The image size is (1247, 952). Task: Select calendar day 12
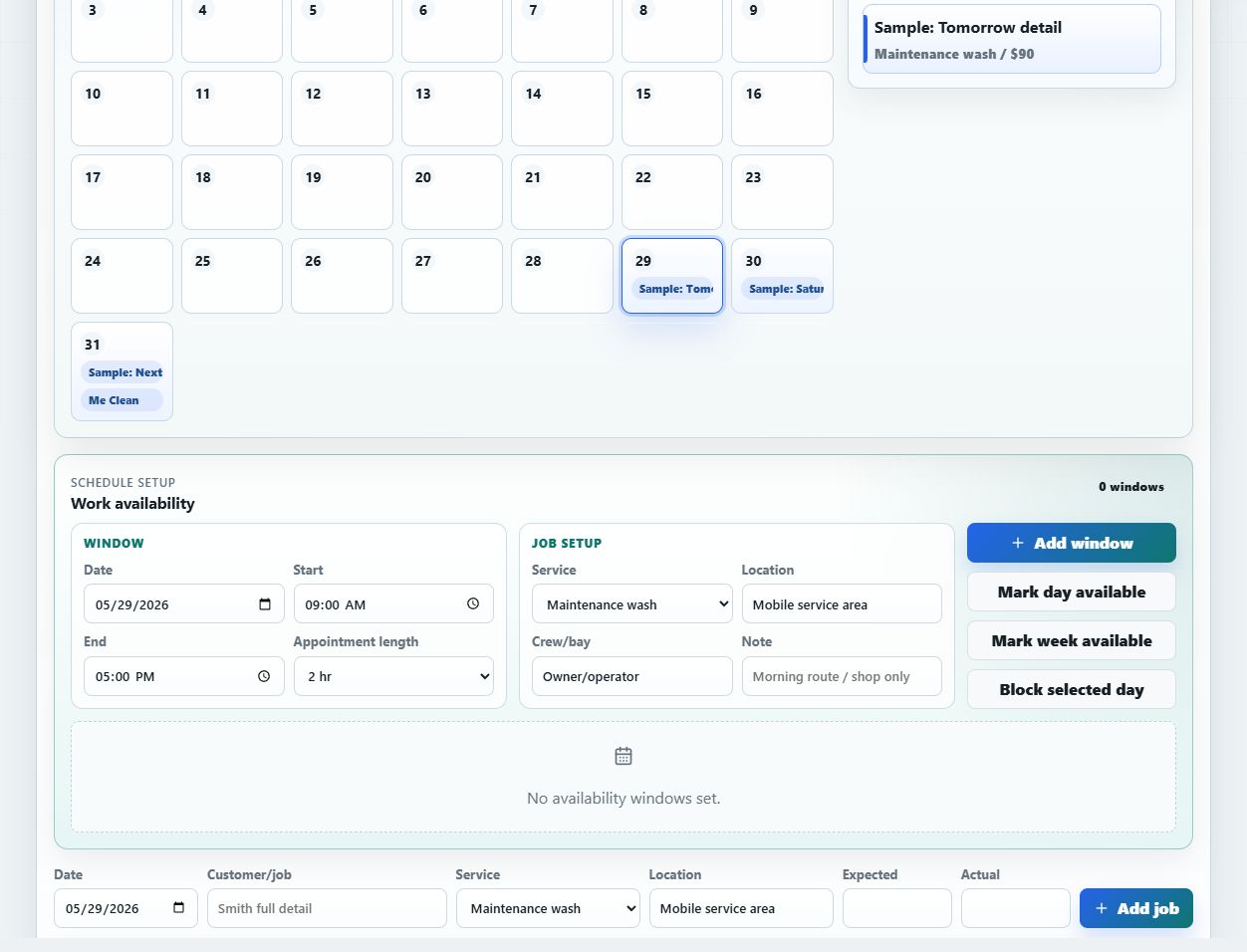click(342, 109)
